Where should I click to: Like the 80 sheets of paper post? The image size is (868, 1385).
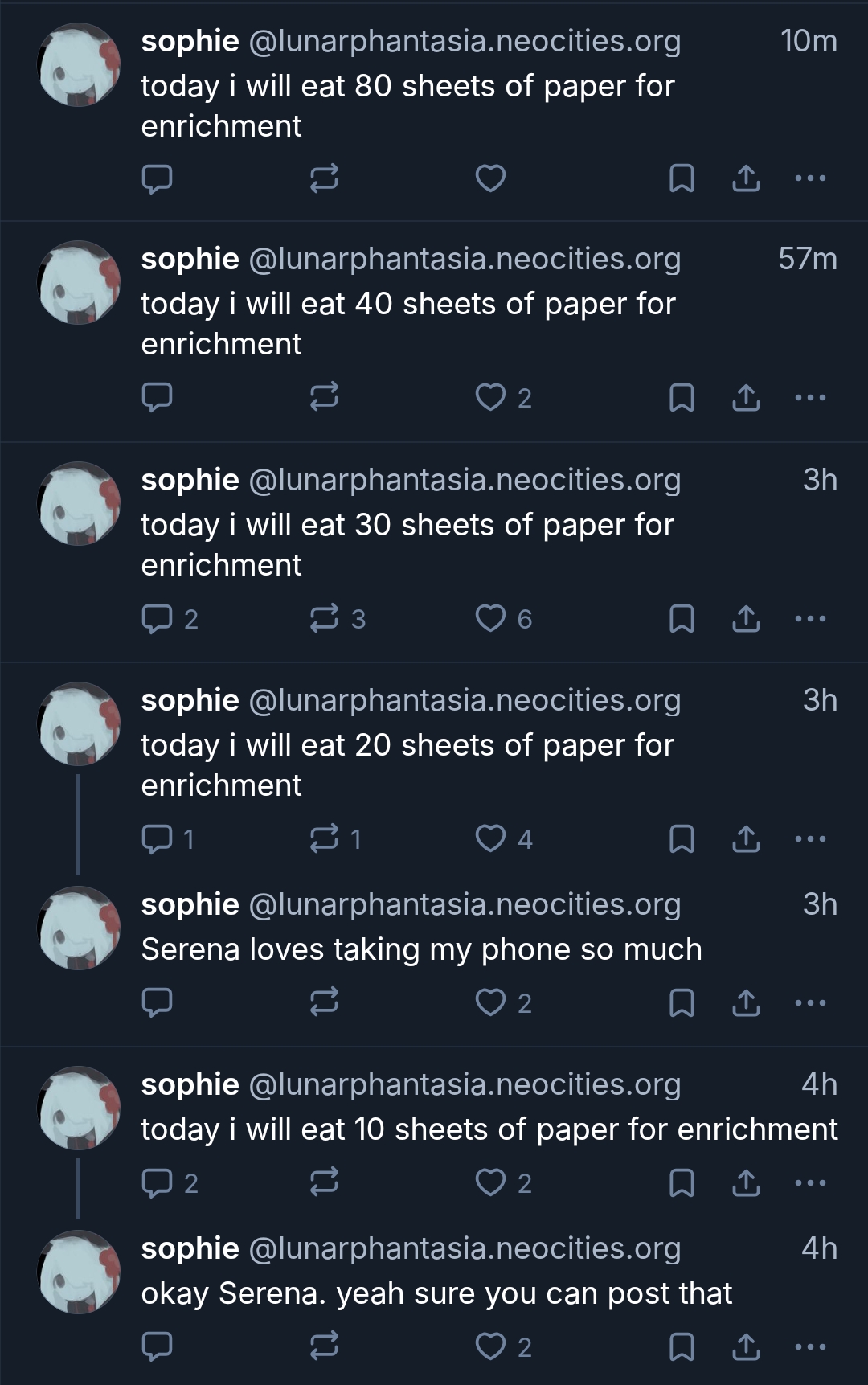point(490,178)
